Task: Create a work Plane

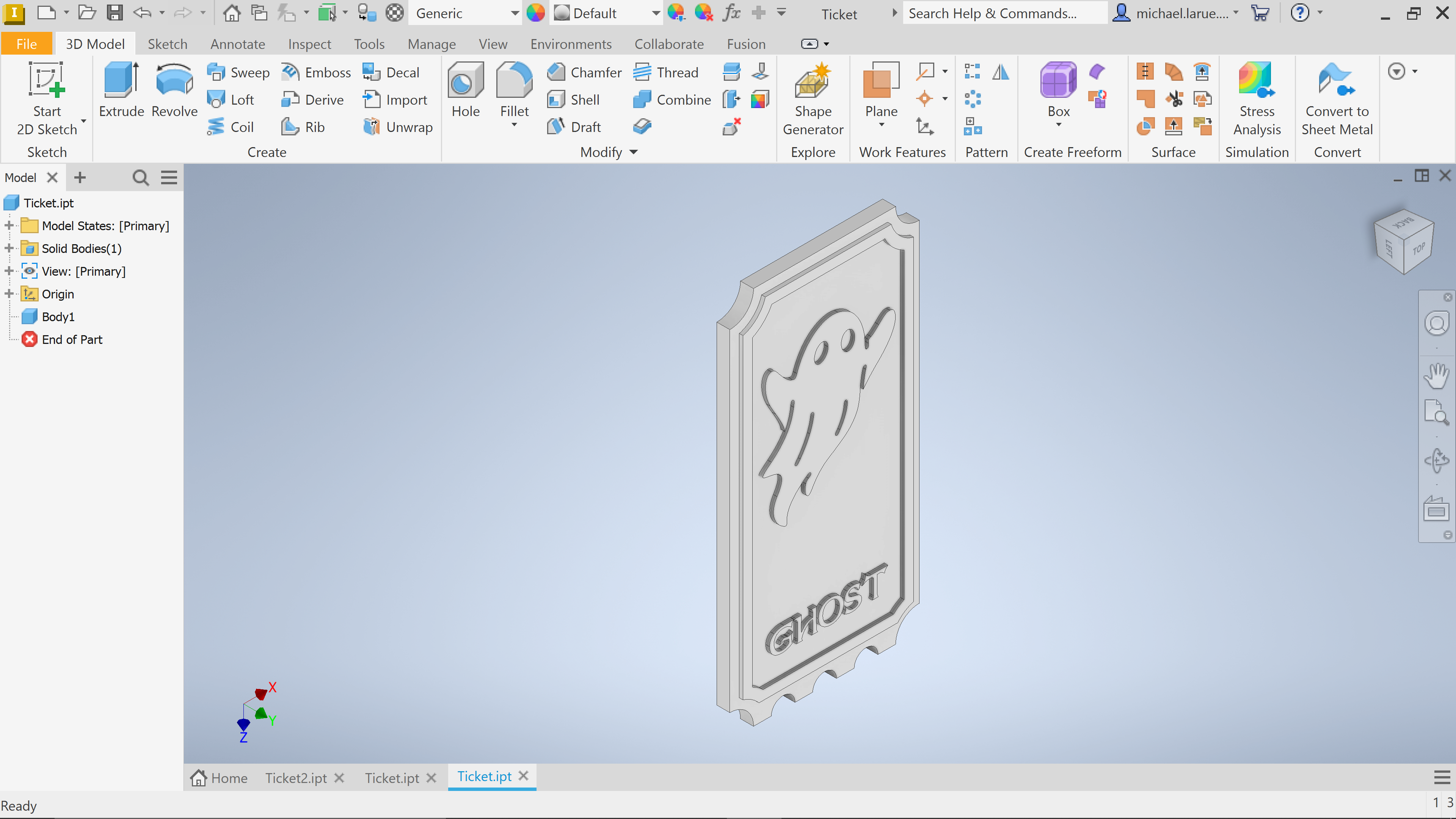Action: coord(881,89)
